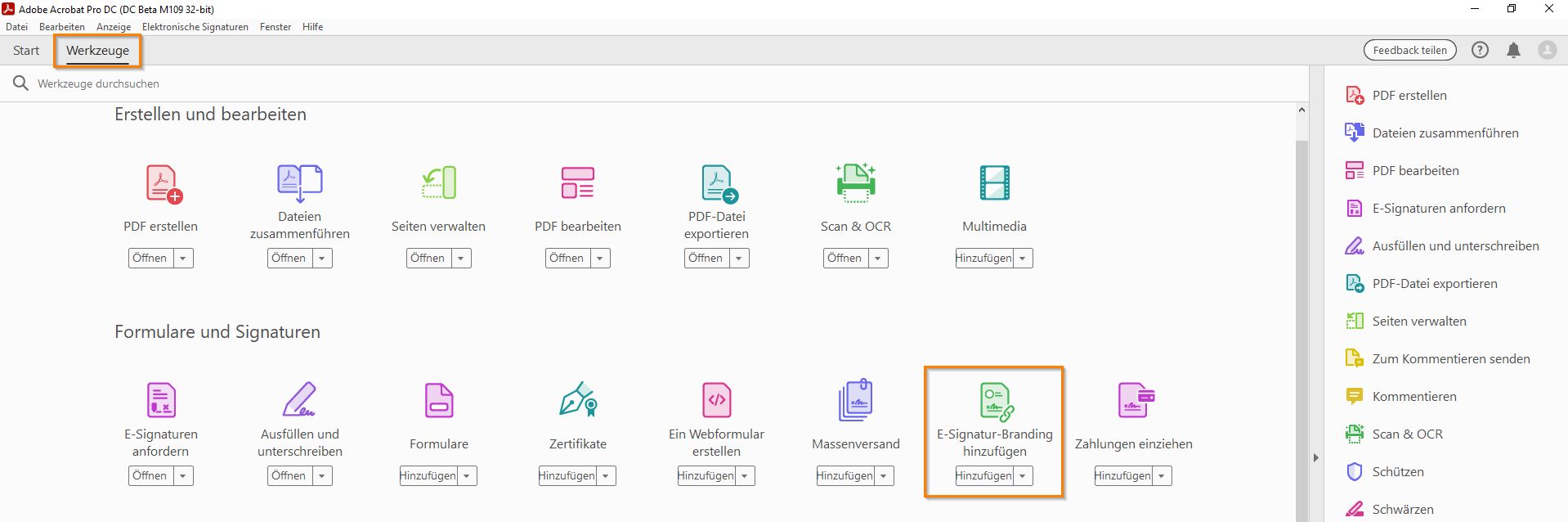
Task: Expand the dropdown arrow under Zertifikate Hinzufügen
Action: (x=606, y=476)
